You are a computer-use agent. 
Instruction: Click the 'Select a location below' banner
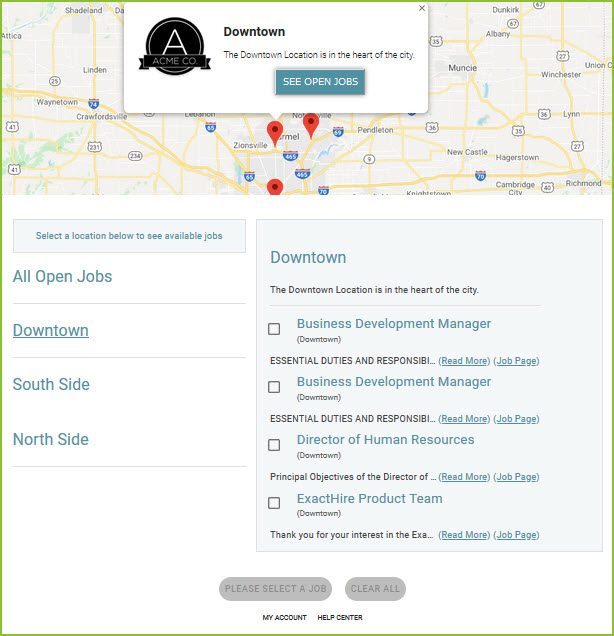point(129,236)
